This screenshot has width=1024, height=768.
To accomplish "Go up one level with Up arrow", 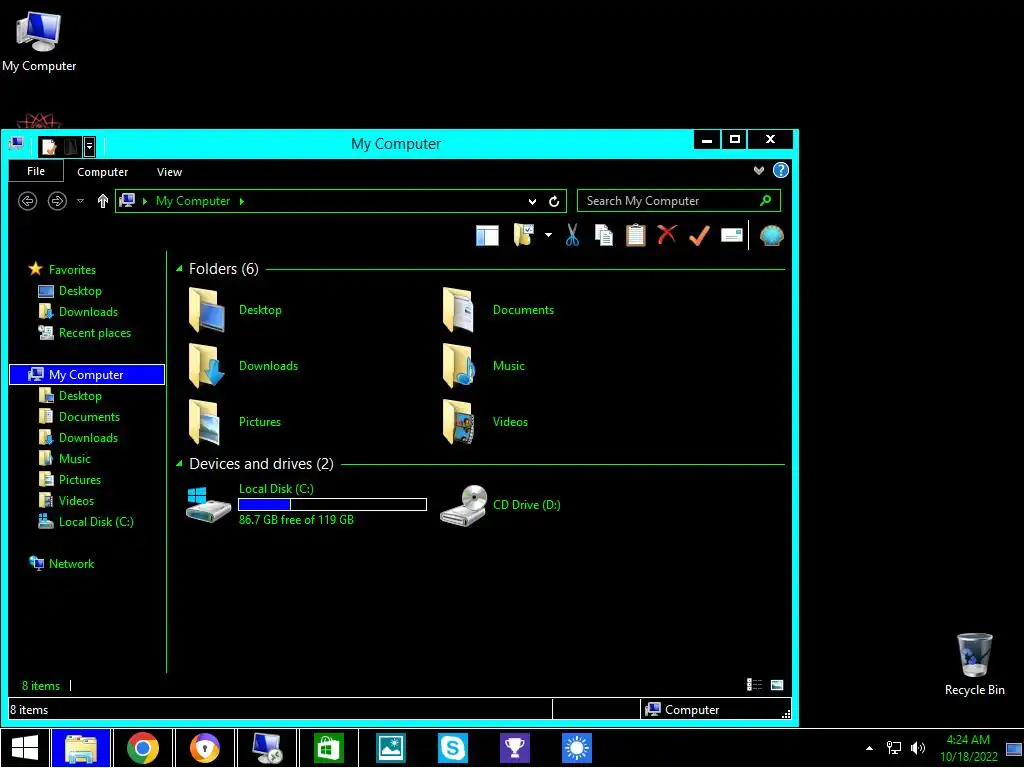I will coord(103,201).
